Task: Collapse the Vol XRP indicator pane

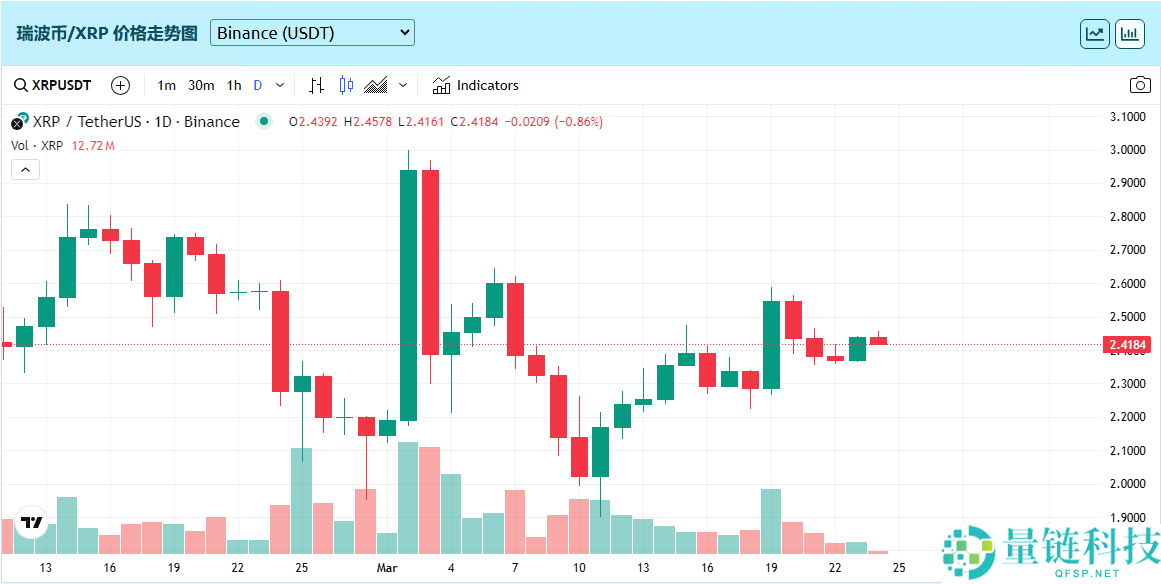Action: [x=25, y=169]
